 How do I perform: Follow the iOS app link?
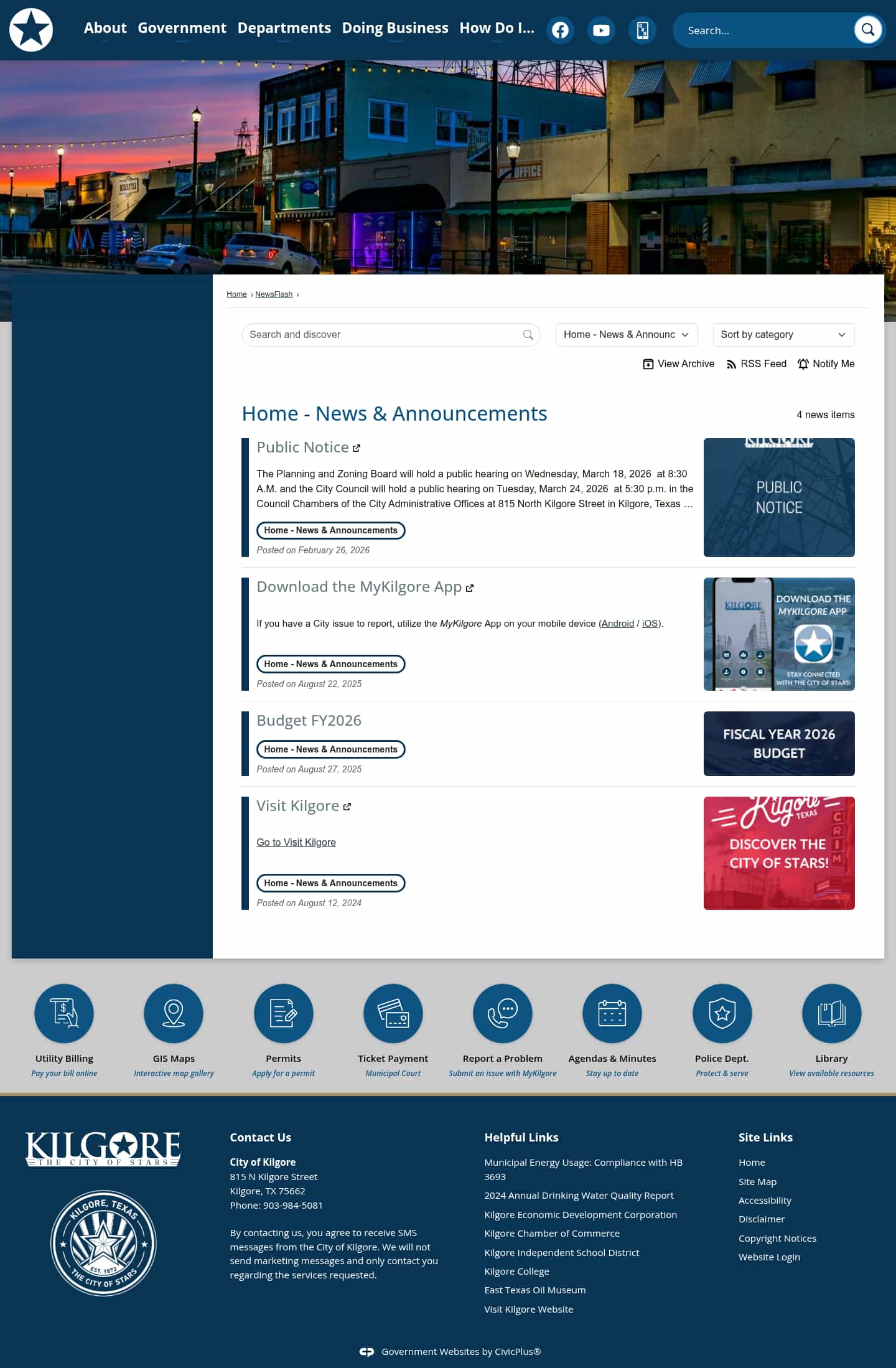pyautogui.click(x=650, y=624)
